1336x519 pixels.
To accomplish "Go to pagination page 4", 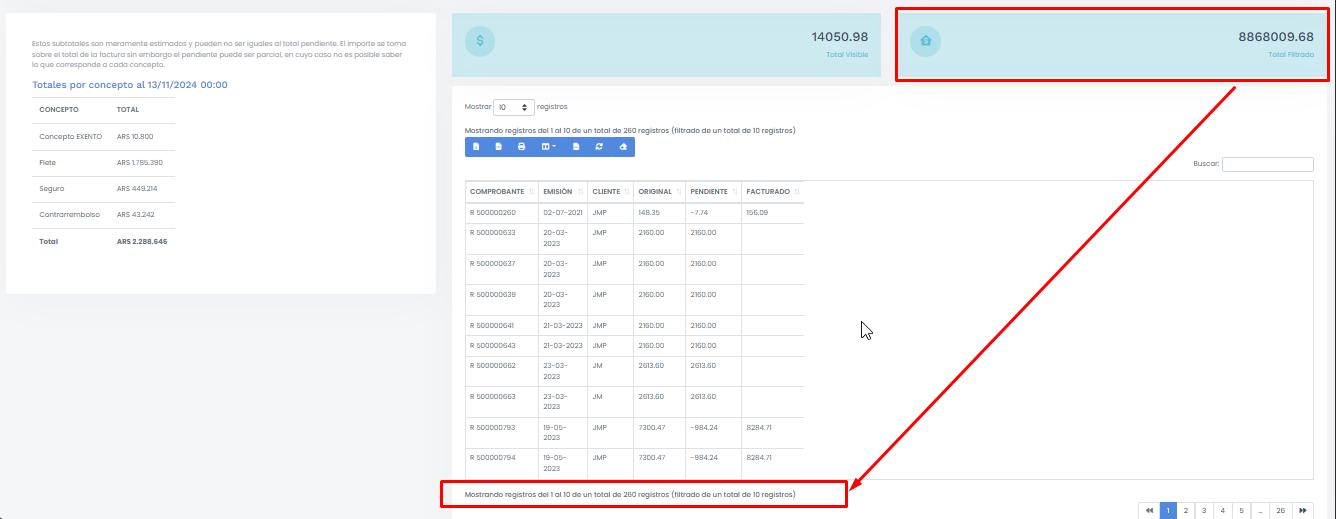I will [1222, 510].
